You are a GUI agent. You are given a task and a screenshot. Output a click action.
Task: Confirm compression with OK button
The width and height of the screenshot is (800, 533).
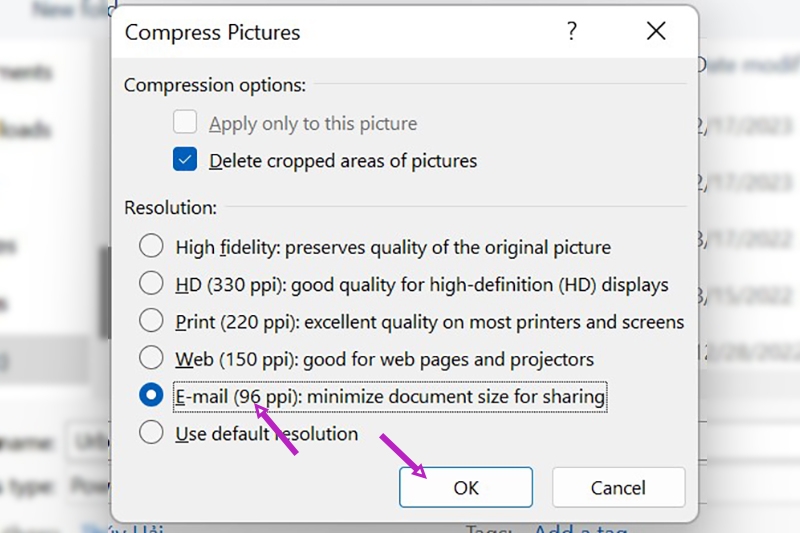pos(466,487)
